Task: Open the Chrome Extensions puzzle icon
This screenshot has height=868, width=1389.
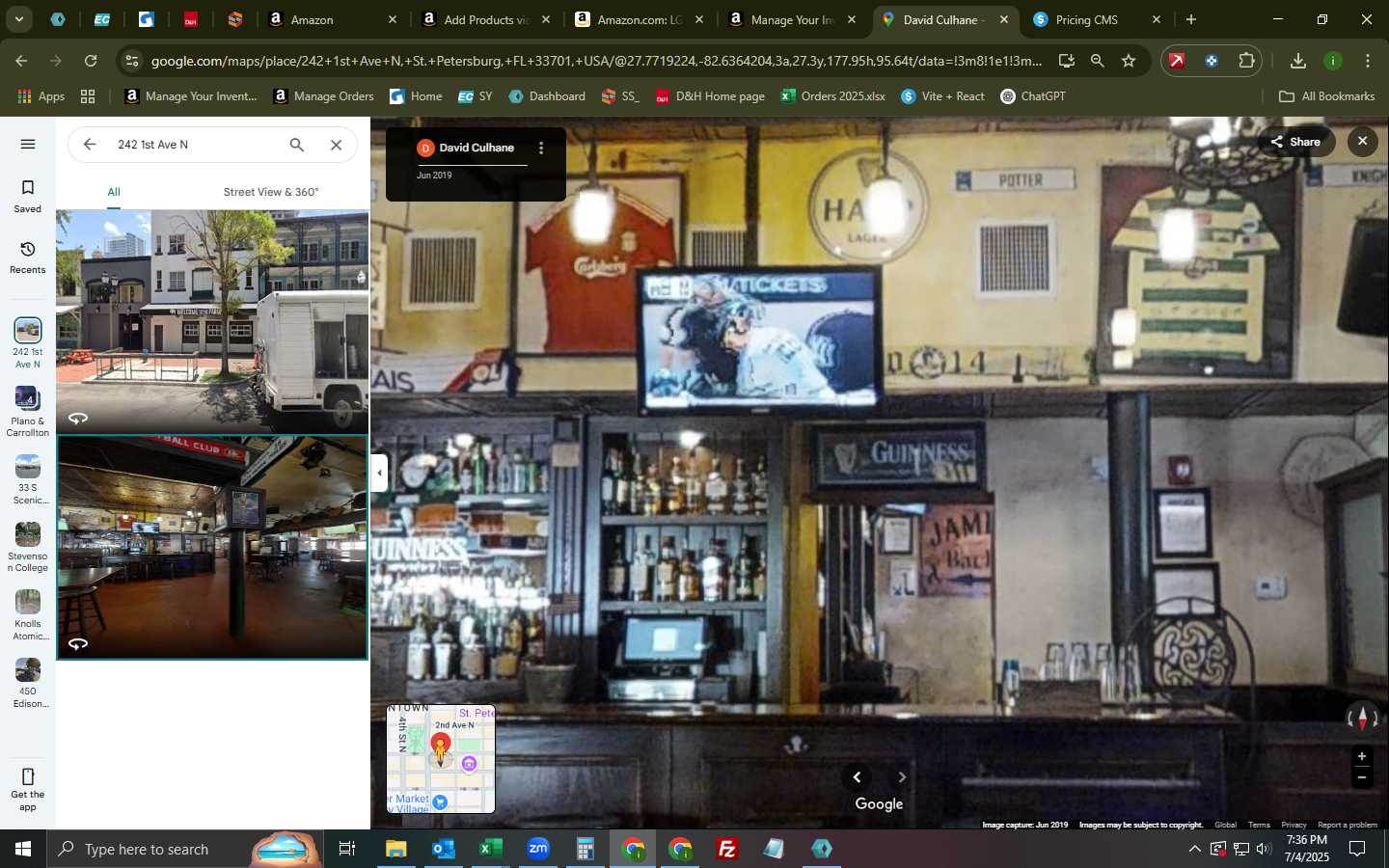Action: 1246,61
